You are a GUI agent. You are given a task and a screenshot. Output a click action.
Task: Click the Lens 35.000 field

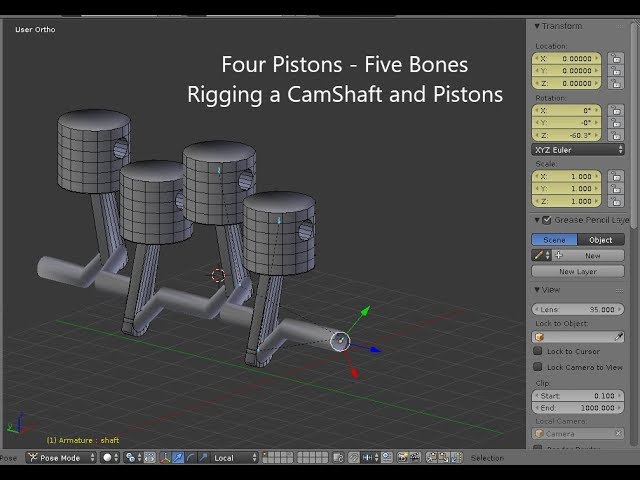point(578,309)
